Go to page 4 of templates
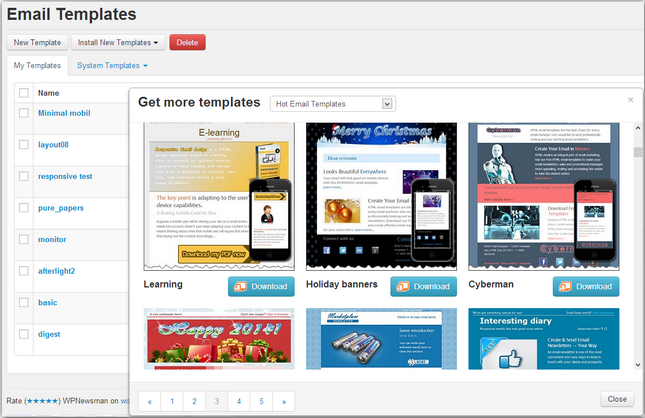The height and width of the screenshot is (418, 645). (238, 401)
